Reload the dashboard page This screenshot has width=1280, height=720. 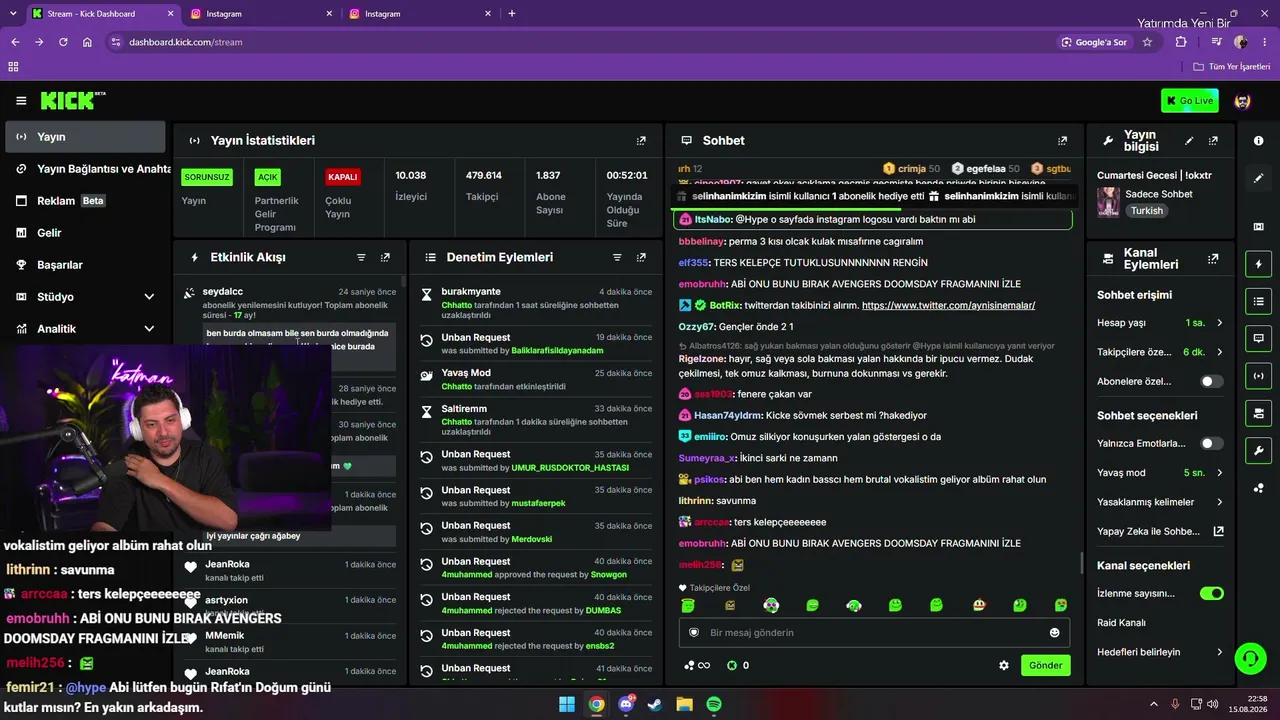[x=63, y=42]
